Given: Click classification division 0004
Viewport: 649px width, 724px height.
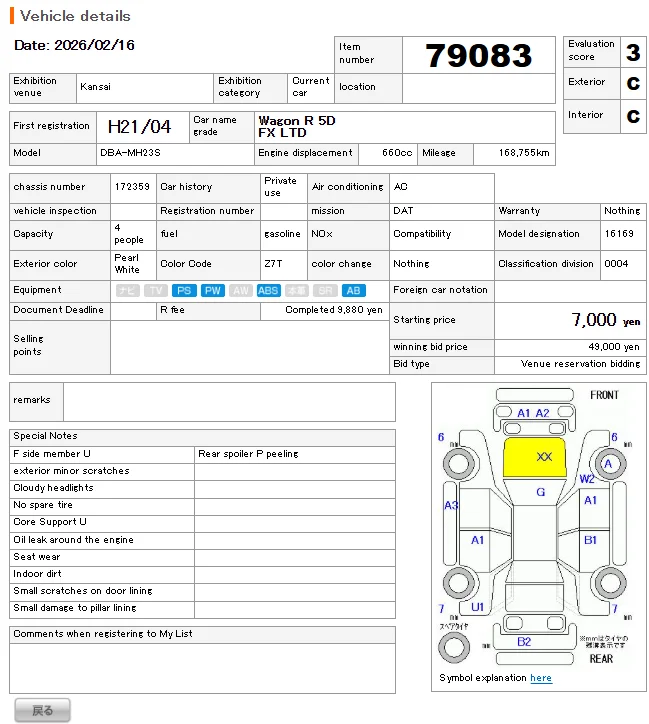Looking at the screenshot, I should tap(616, 264).
